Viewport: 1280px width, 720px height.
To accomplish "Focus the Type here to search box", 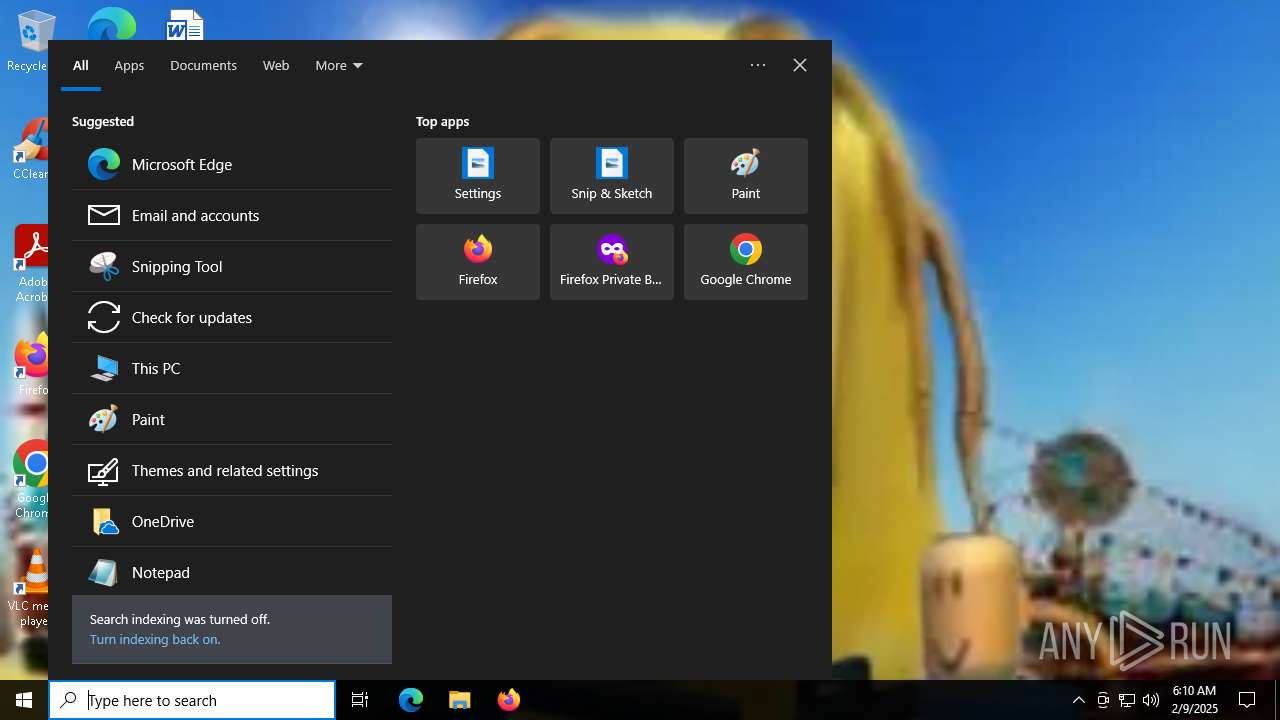I will (192, 700).
